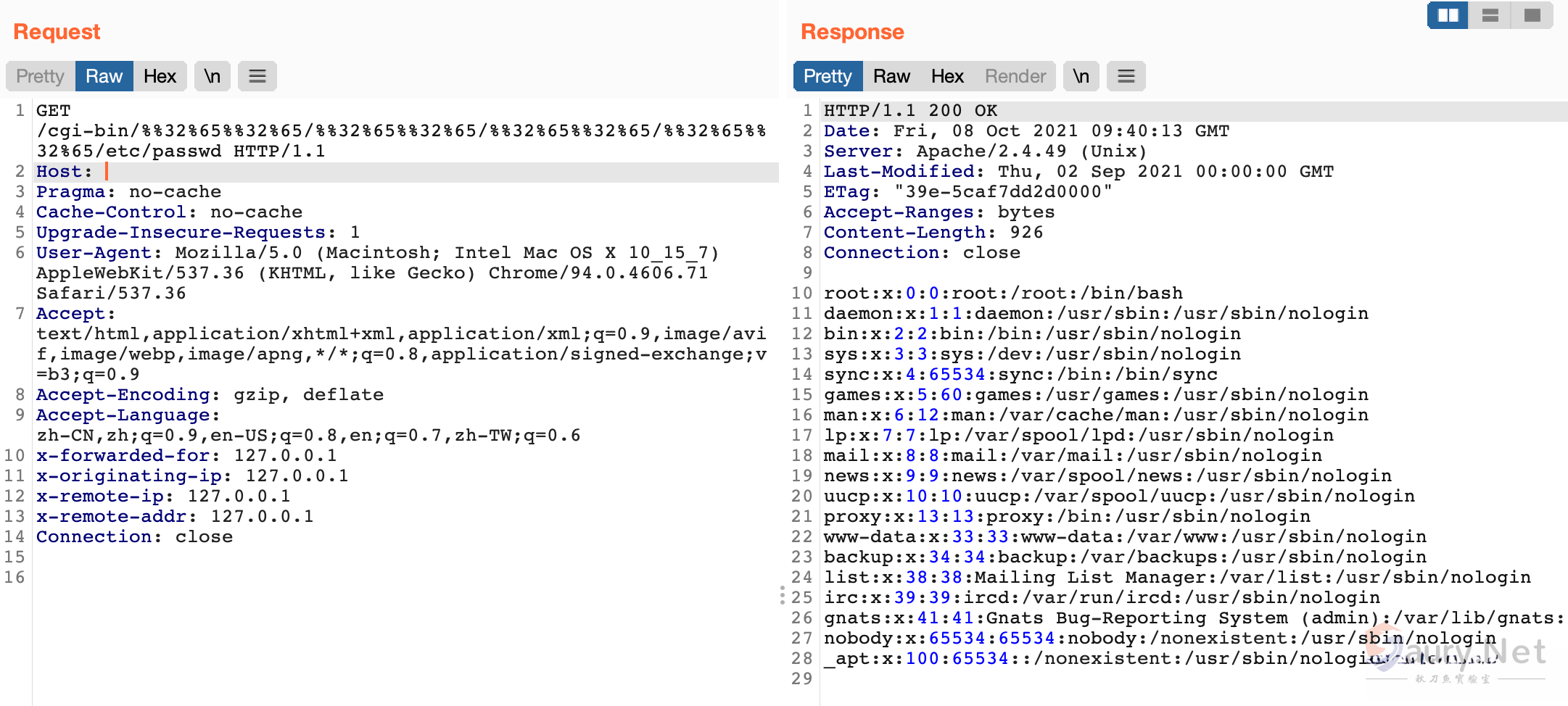
Task: Toggle Response newline display (\n) button
Action: (x=1081, y=76)
